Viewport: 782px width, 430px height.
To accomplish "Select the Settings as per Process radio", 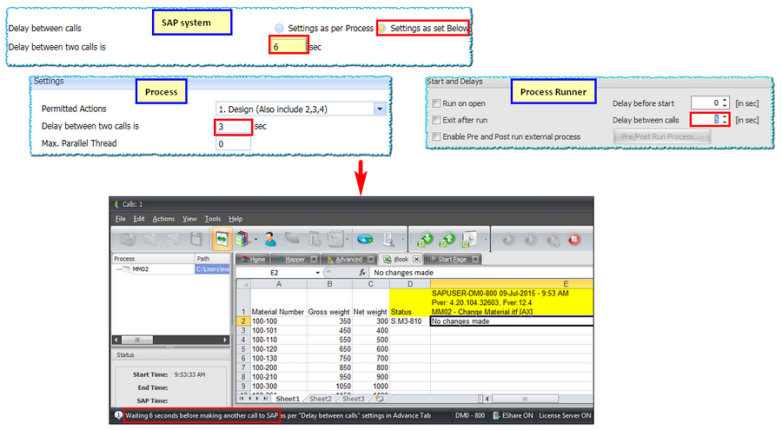I will 279,28.
